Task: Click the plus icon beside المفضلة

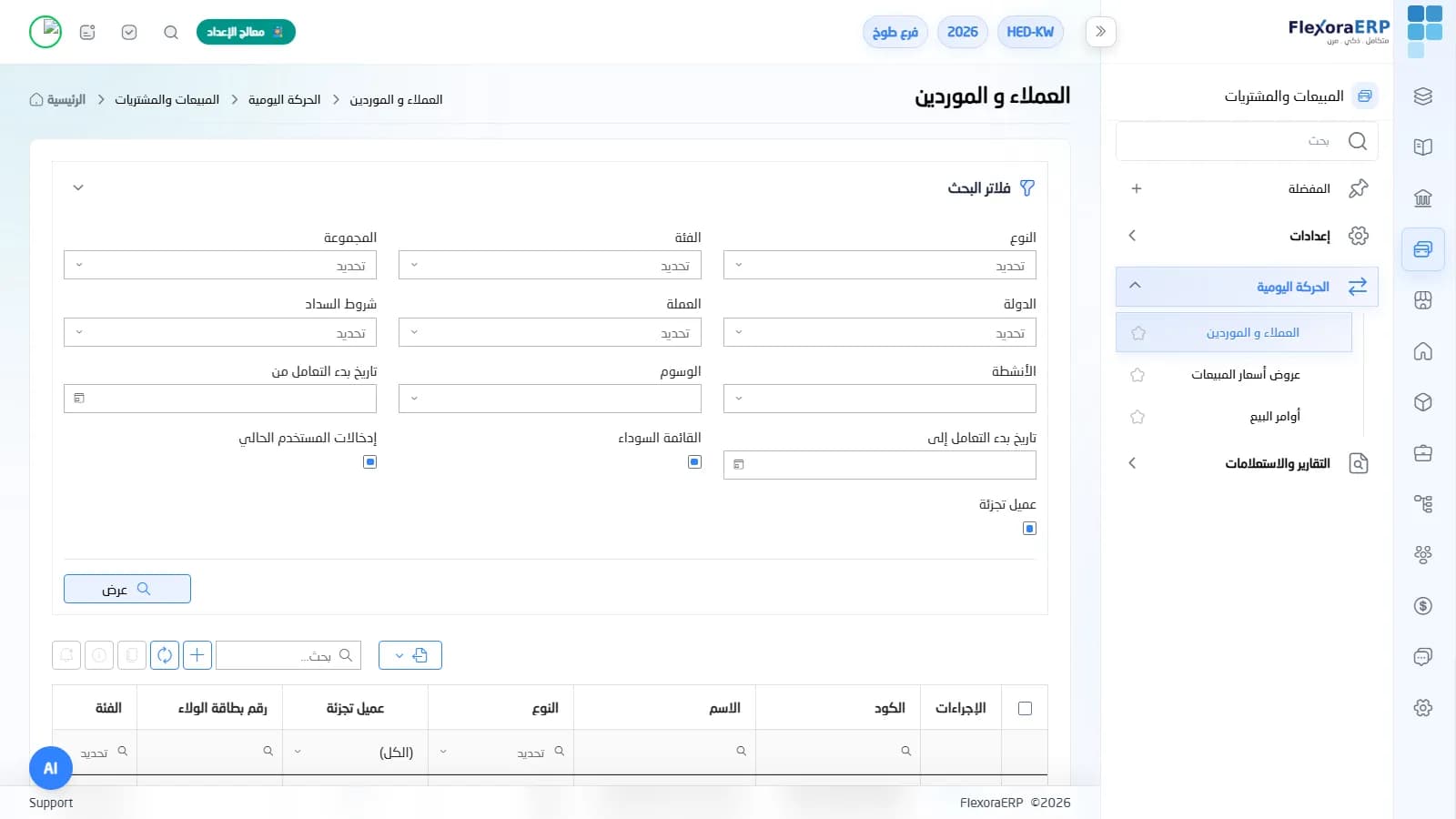Action: tap(1137, 188)
